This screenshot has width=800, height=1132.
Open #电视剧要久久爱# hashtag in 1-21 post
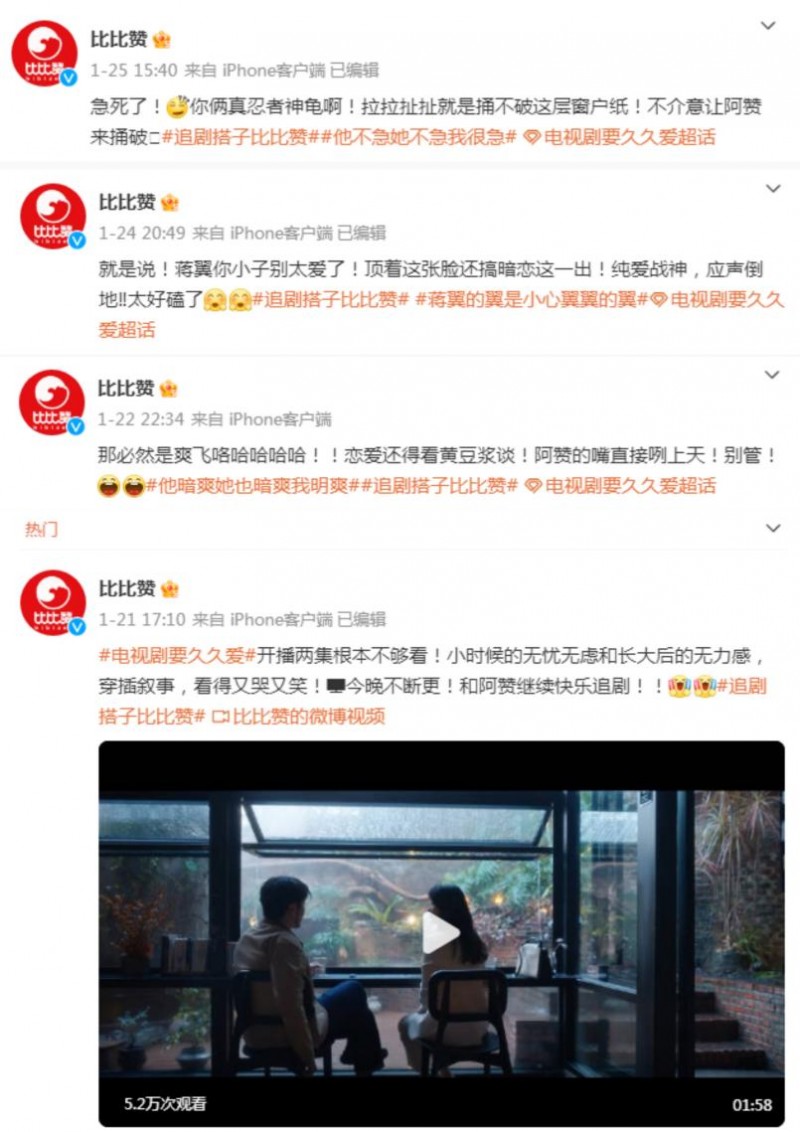point(178,656)
